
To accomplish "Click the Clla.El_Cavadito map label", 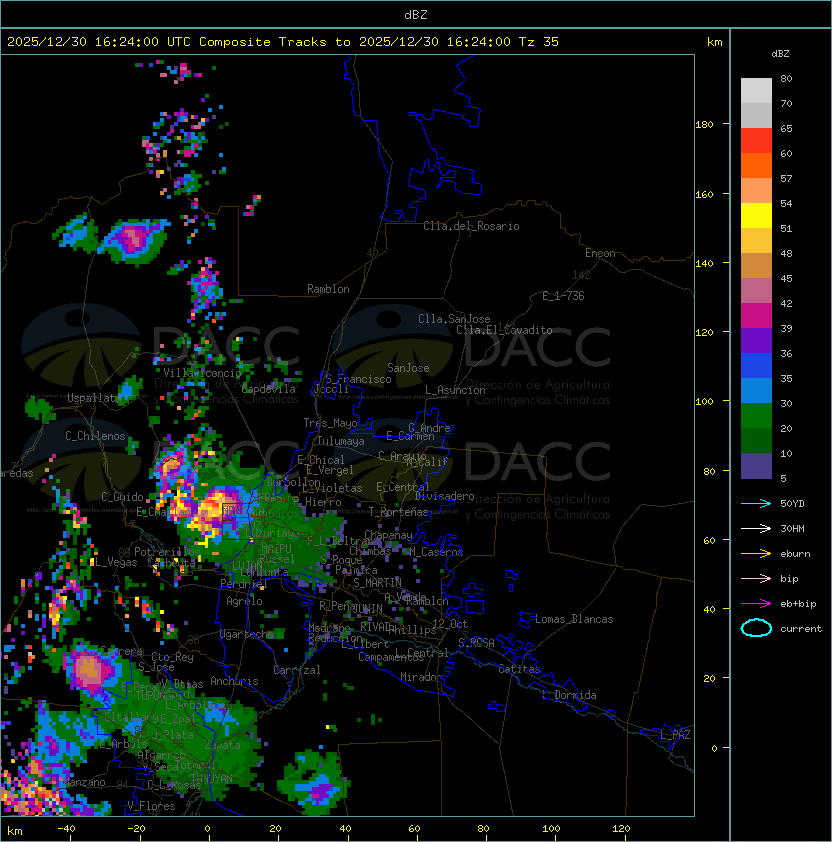I will [504, 330].
